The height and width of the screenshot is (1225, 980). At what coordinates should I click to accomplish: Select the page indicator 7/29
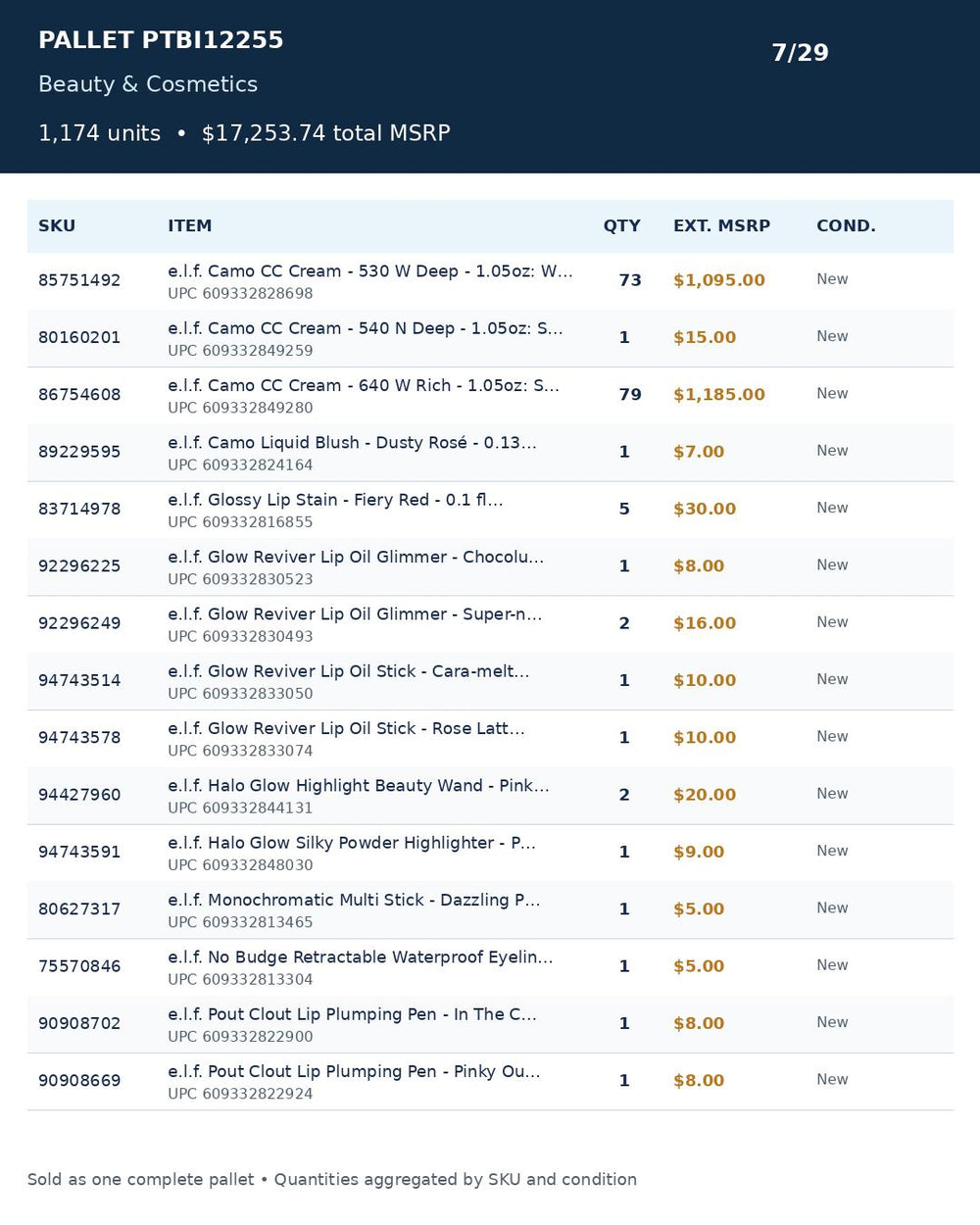coord(800,53)
